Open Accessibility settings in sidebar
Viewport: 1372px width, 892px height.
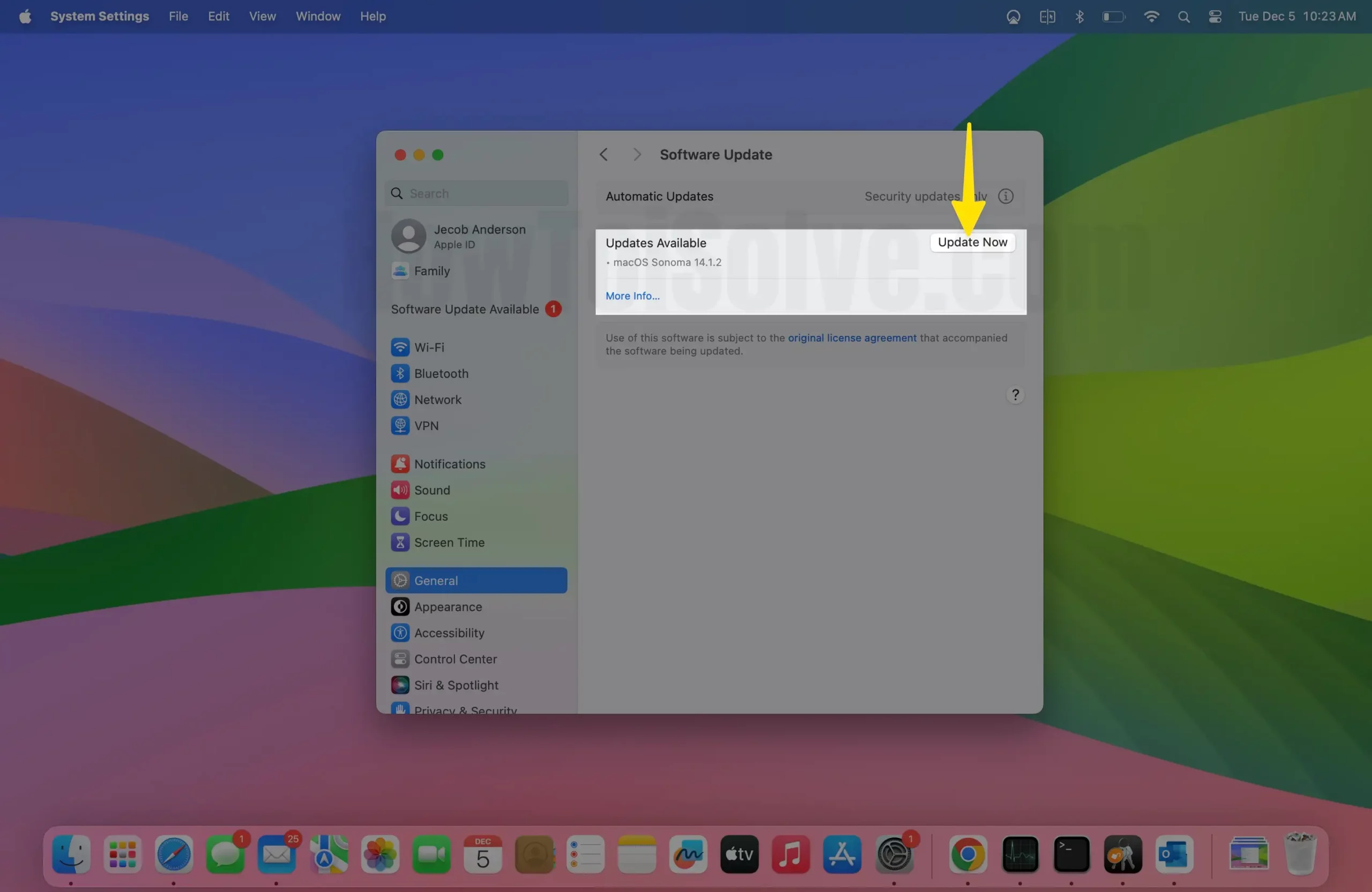(x=477, y=633)
